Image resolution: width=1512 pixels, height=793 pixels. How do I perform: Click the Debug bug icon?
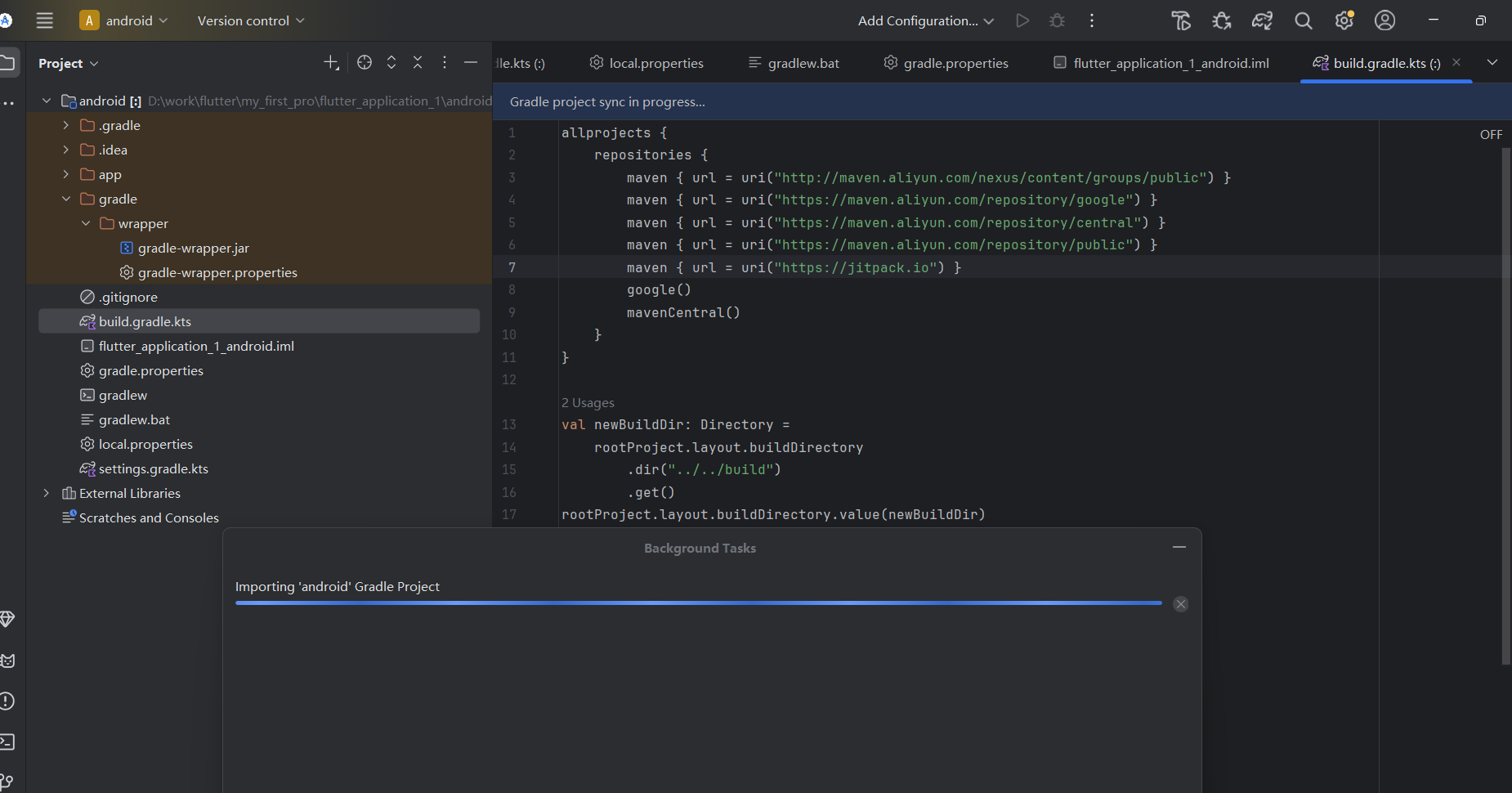1058,20
